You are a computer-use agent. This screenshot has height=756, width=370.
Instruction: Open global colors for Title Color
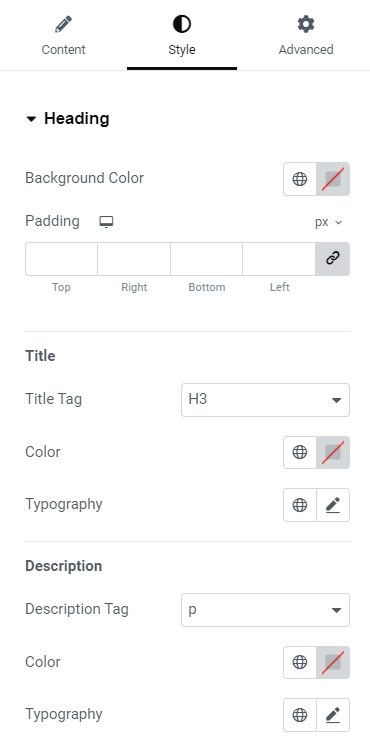click(300, 452)
